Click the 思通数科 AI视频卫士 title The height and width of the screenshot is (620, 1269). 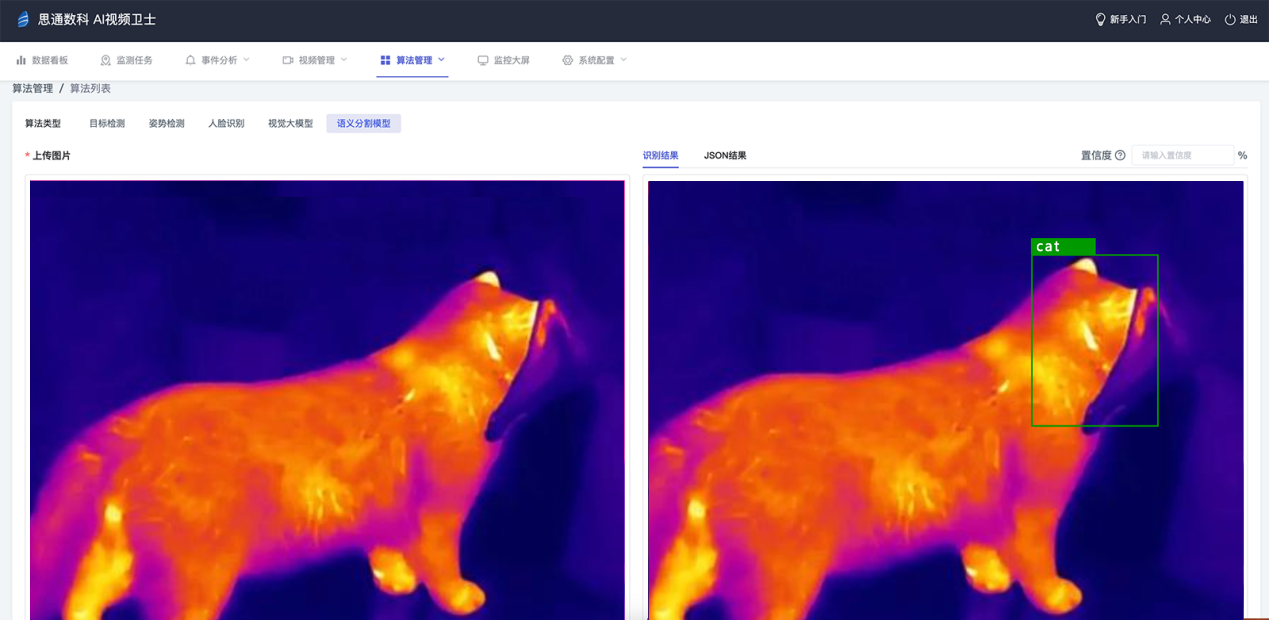pos(97,19)
